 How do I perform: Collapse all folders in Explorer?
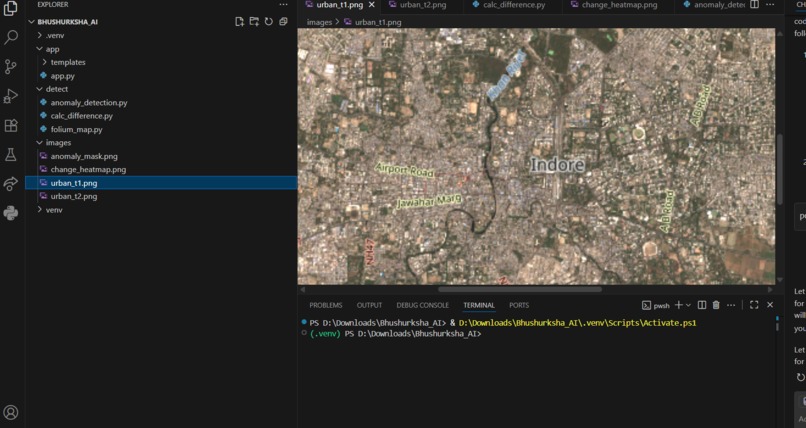[x=283, y=22]
